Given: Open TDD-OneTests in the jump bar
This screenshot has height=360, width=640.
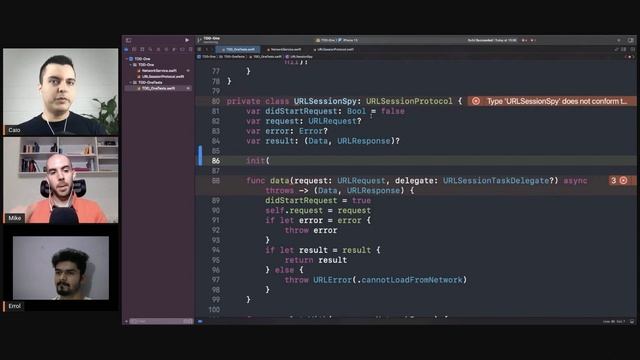Looking at the screenshot, I should 232,57.
